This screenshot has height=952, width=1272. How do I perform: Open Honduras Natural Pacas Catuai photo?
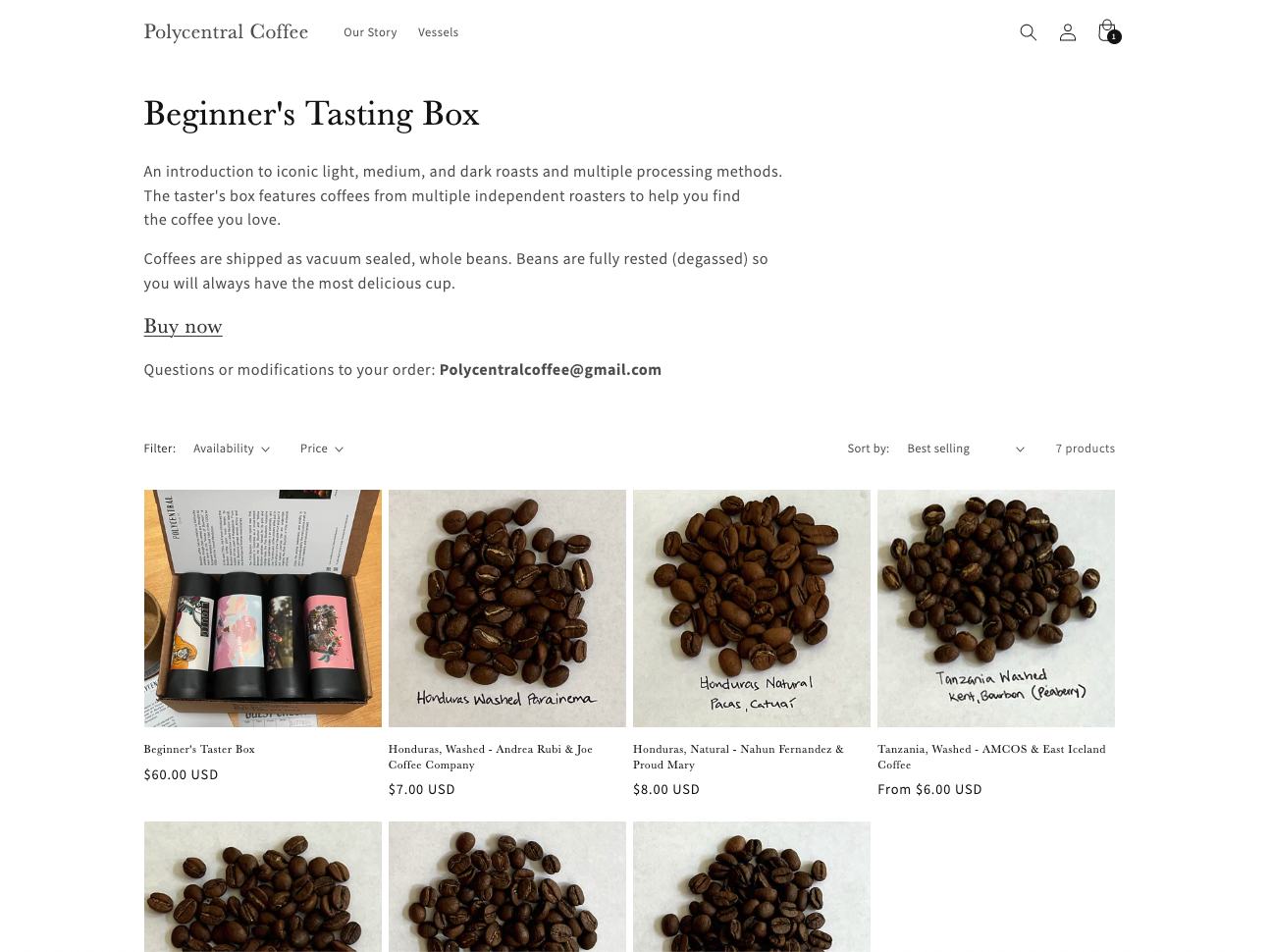tap(751, 608)
